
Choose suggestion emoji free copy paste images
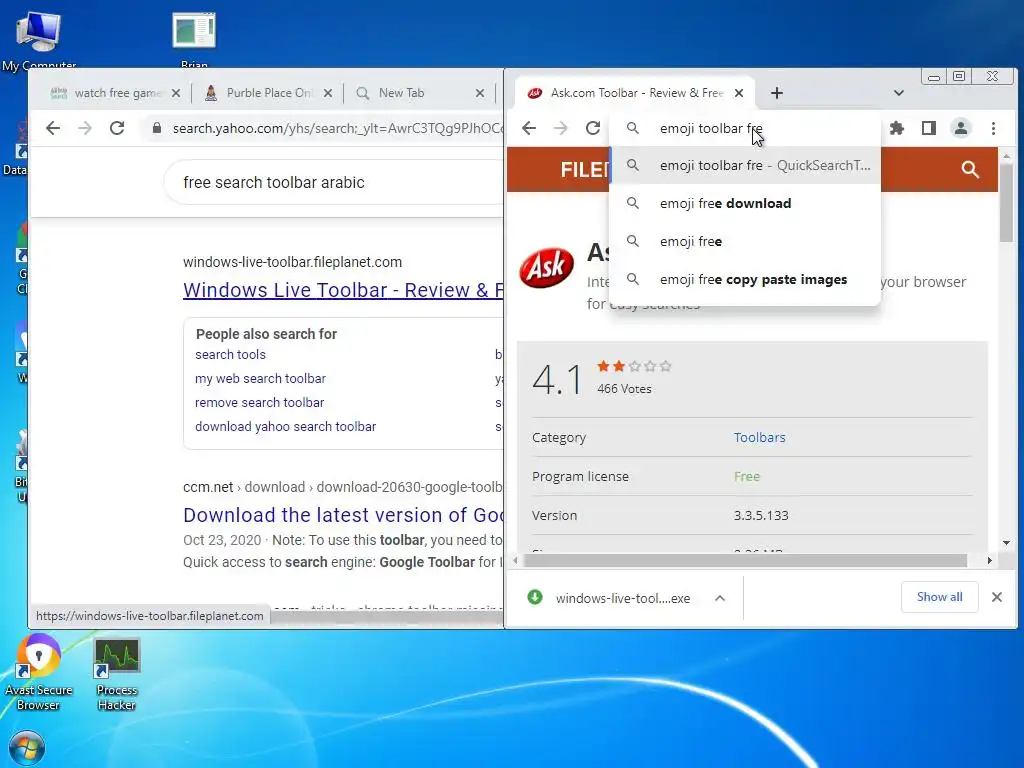pos(744,279)
